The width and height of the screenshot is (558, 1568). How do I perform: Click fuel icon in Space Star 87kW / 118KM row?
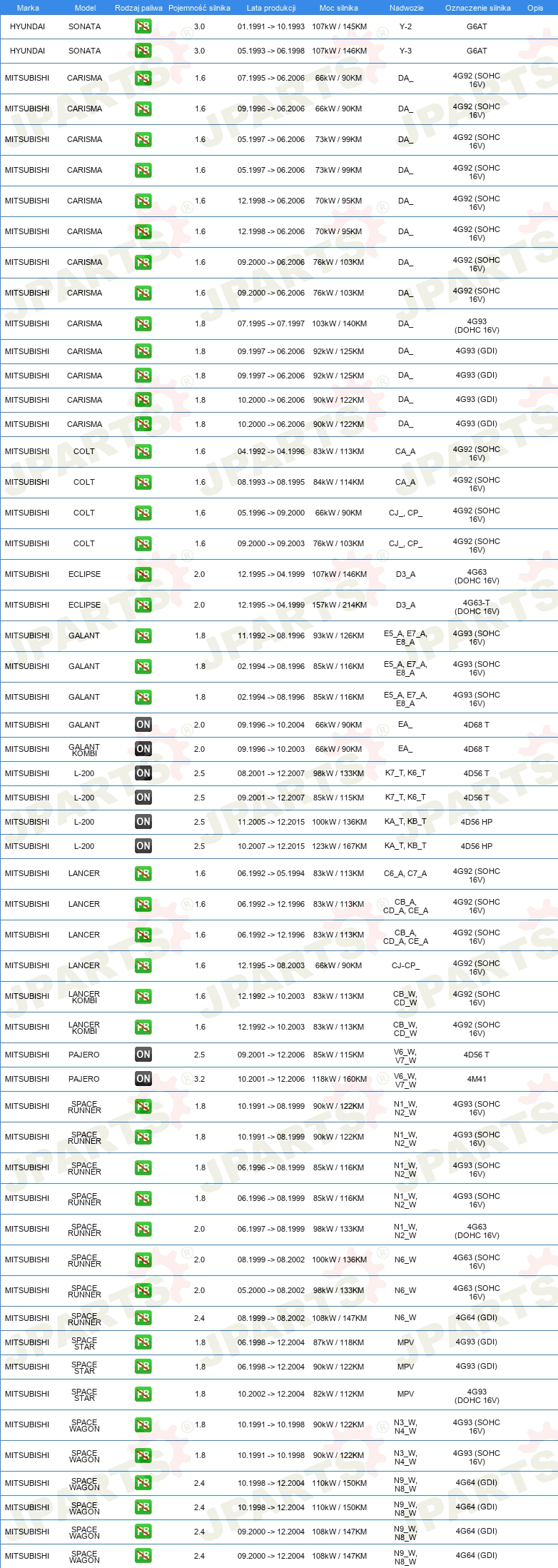(x=143, y=1342)
